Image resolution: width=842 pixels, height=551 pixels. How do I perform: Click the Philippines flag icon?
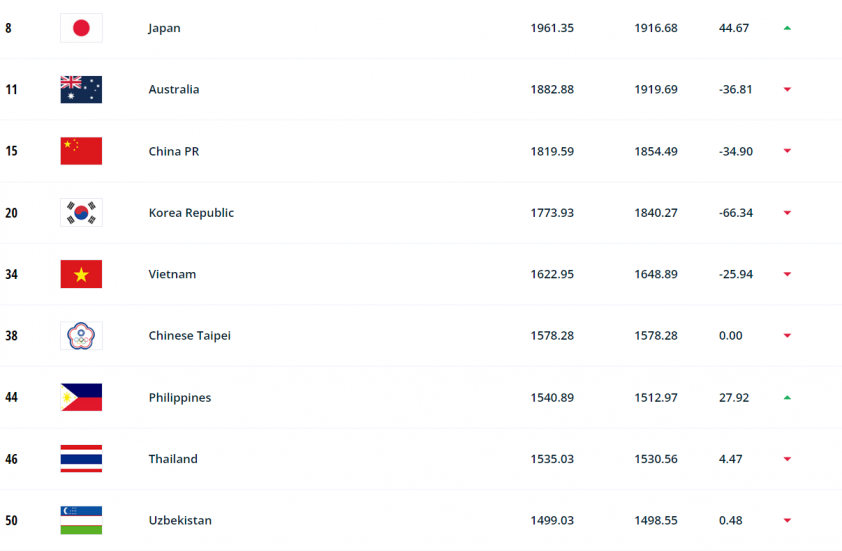pyautogui.click(x=81, y=397)
